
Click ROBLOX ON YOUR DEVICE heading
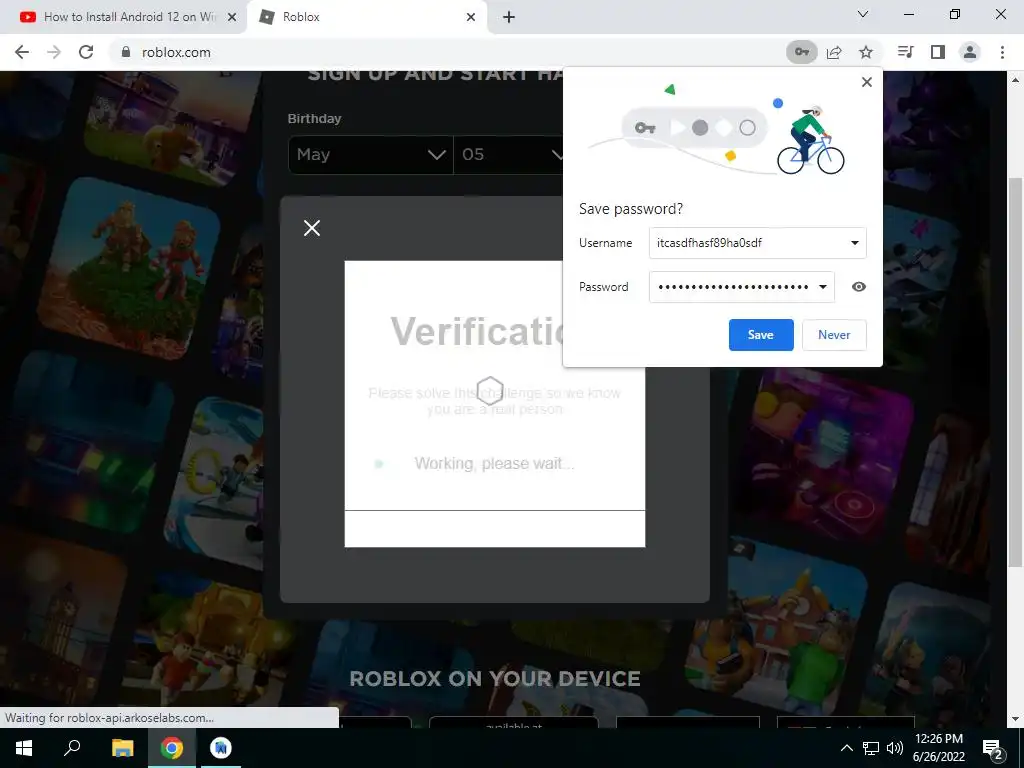pyautogui.click(x=495, y=679)
